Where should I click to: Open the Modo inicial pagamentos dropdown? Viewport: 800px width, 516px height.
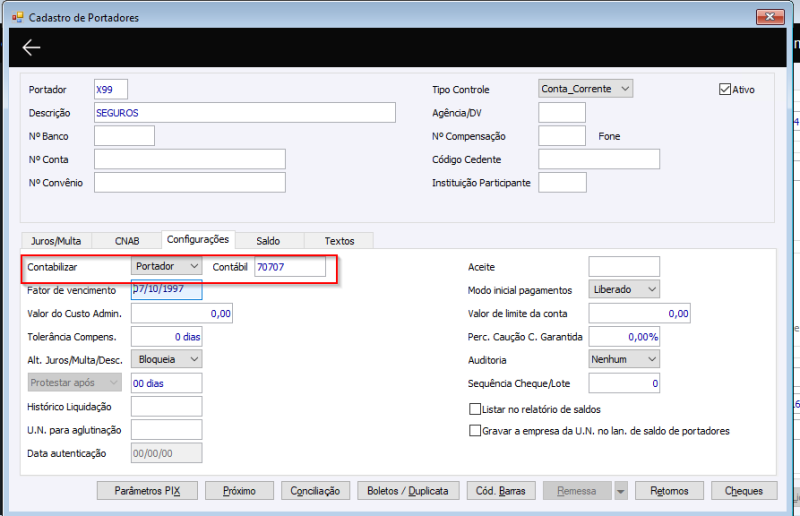[x=624, y=289]
